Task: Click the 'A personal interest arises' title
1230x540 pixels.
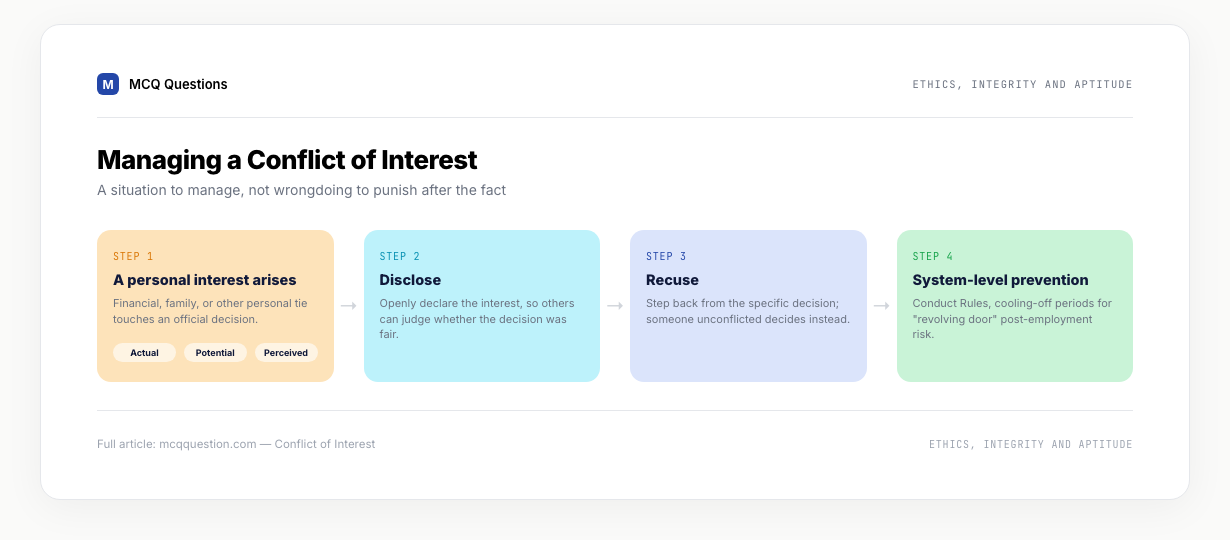Action: [x=205, y=280]
